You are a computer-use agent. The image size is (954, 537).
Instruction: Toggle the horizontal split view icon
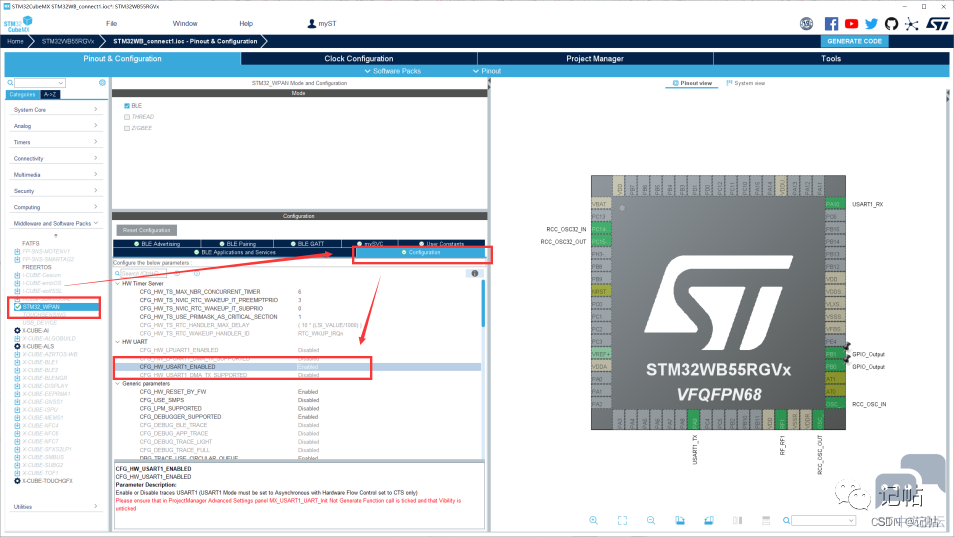pos(766,521)
